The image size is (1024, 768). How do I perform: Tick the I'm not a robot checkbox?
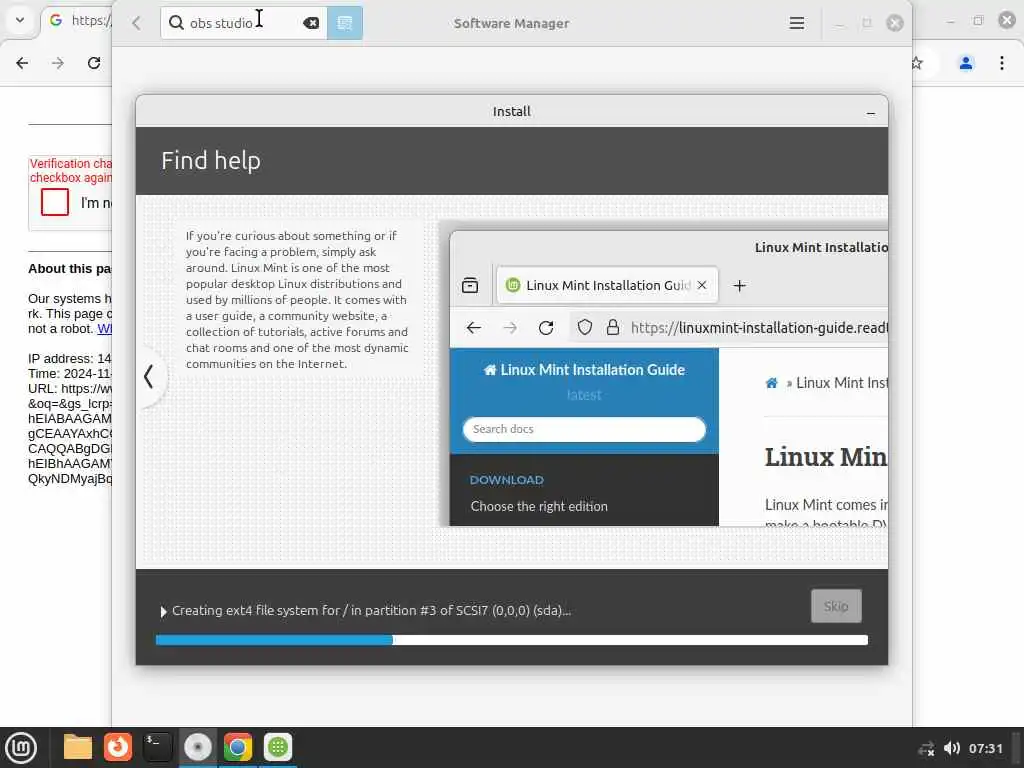coord(55,202)
